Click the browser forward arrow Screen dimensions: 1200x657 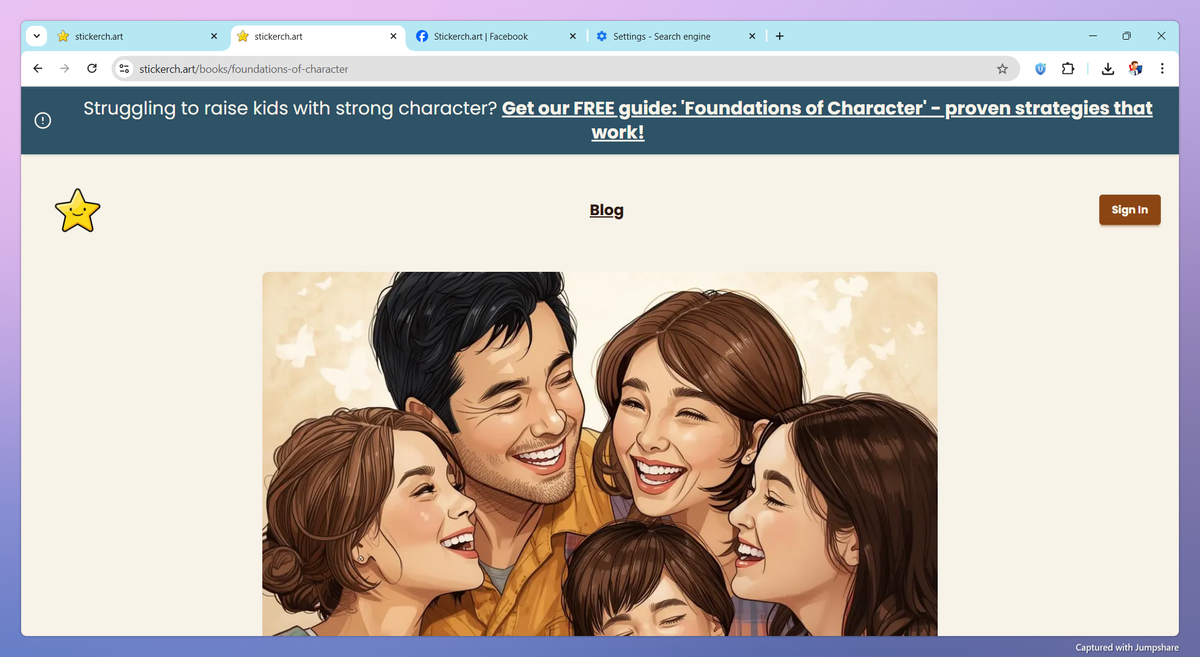64,69
